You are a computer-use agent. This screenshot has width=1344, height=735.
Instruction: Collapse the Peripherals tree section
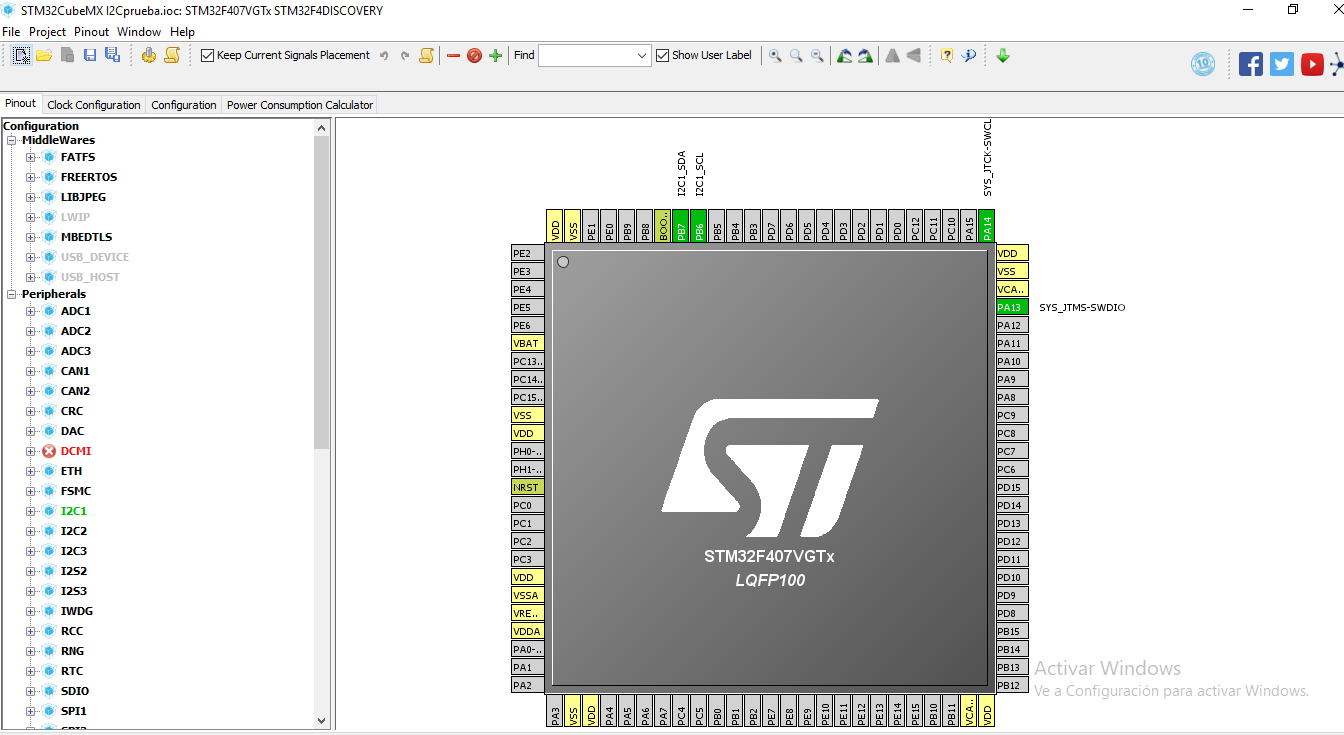coord(12,294)
